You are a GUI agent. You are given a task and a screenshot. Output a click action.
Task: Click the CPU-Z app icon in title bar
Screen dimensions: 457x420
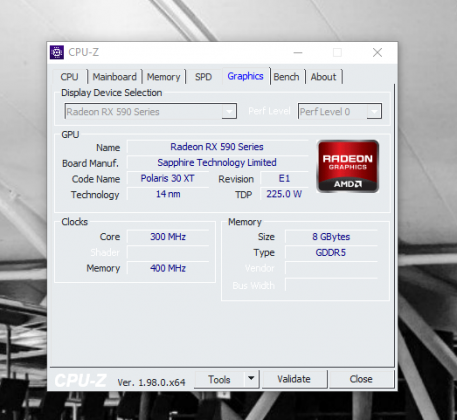pyautogui.click(x=57, y=52)
